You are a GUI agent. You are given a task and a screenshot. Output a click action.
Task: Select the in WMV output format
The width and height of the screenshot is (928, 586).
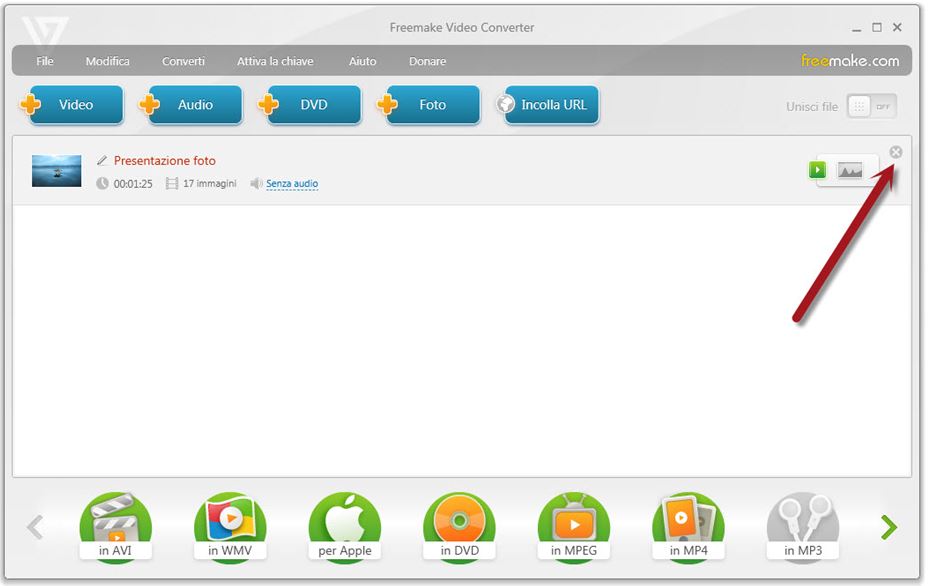pyautogui.click(x=230, y=527)
